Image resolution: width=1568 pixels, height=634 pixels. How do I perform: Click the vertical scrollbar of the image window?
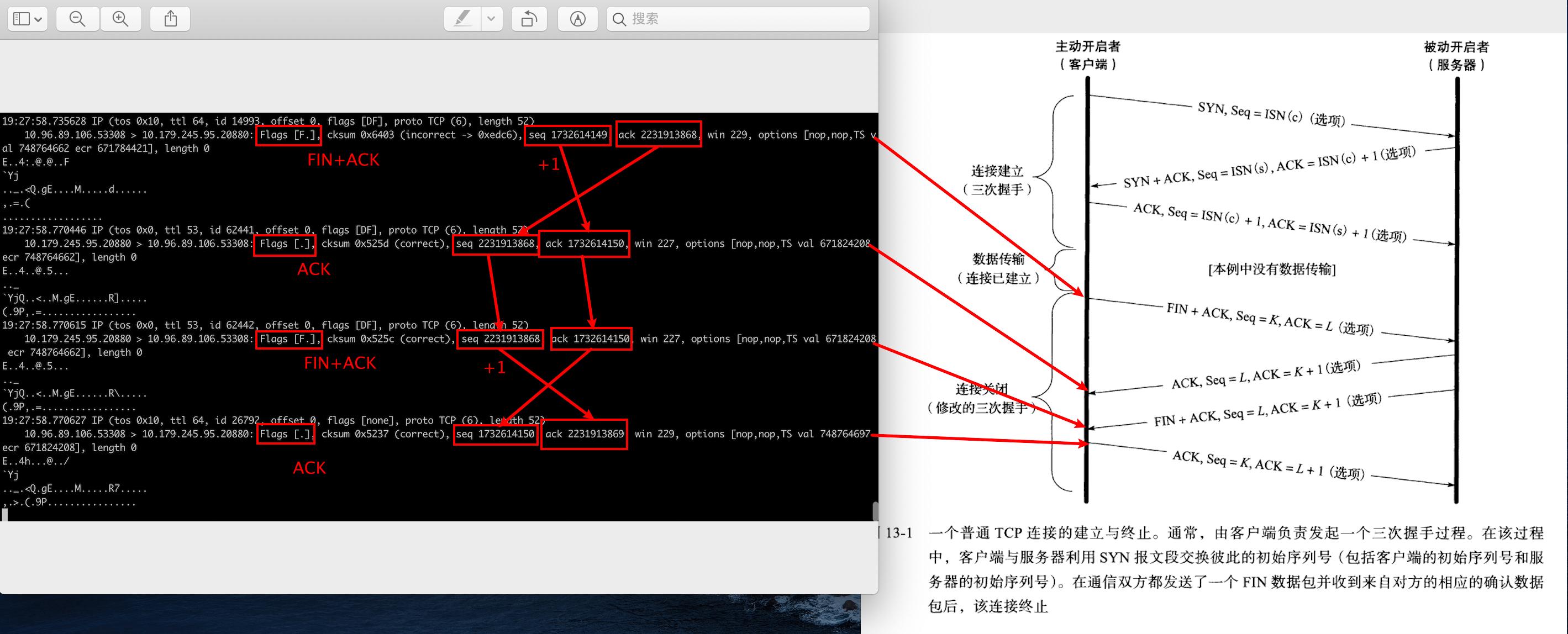tap(875, 510)
